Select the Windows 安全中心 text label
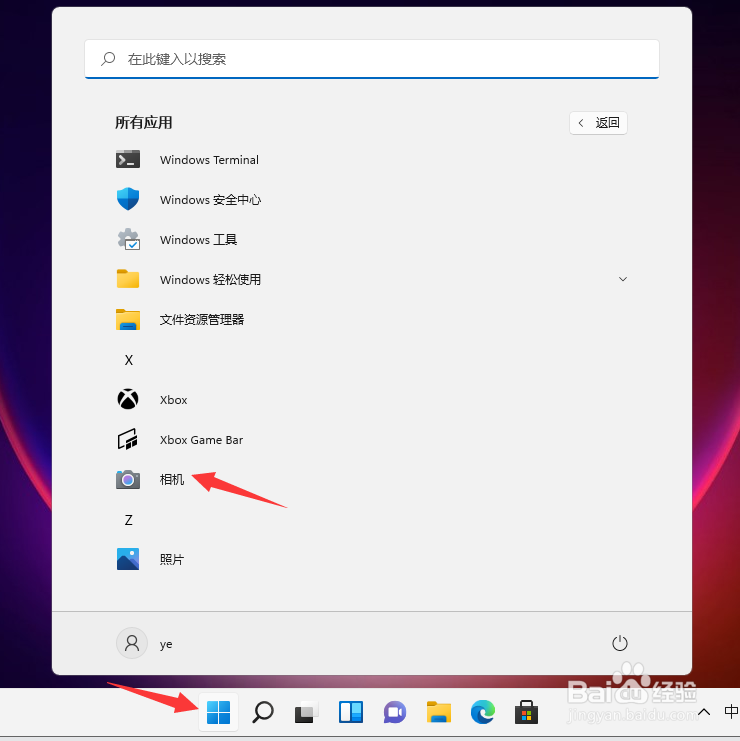Image resolution: width=740 pixels, height=741 pixels. click(x=210, y=199)
